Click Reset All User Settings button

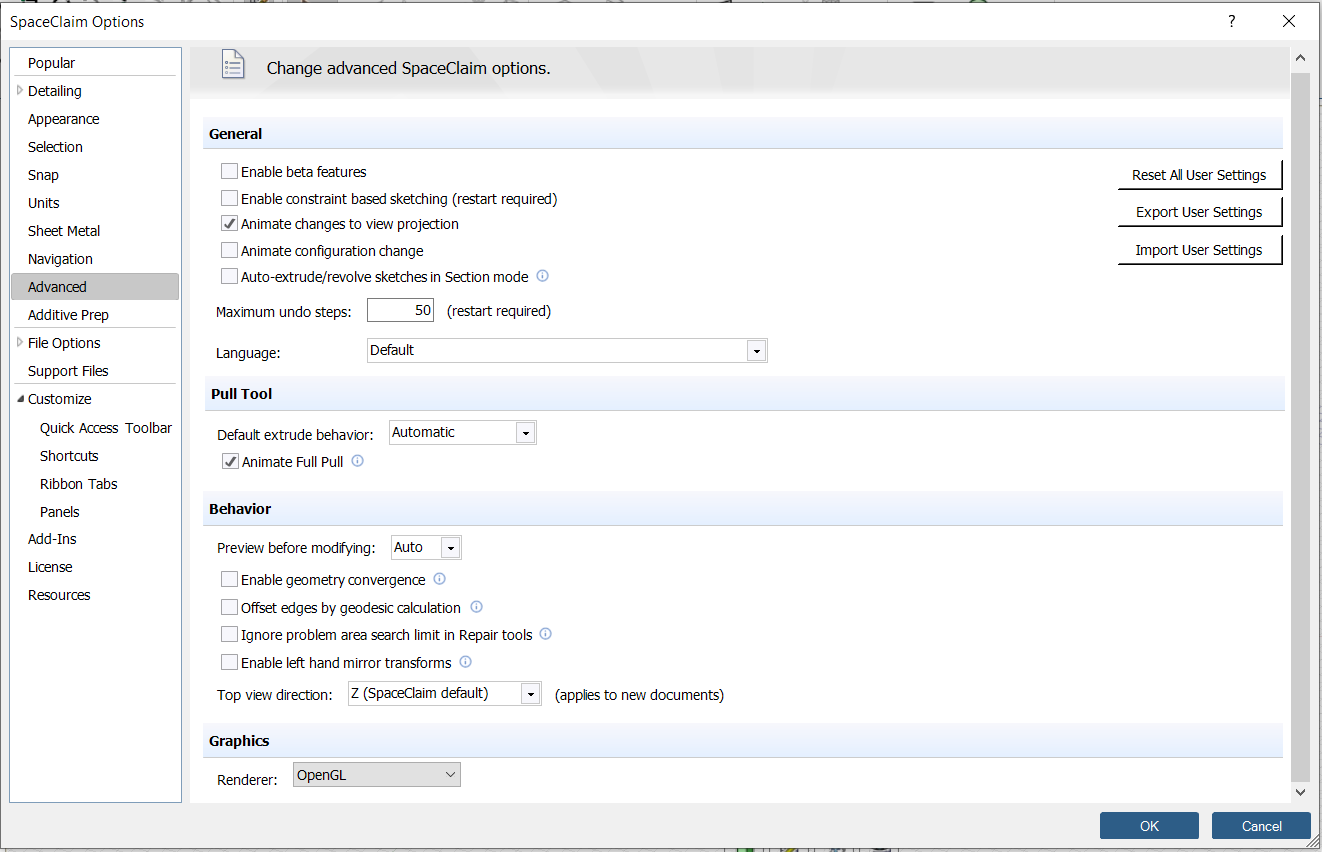click(x=1199, y=175)
